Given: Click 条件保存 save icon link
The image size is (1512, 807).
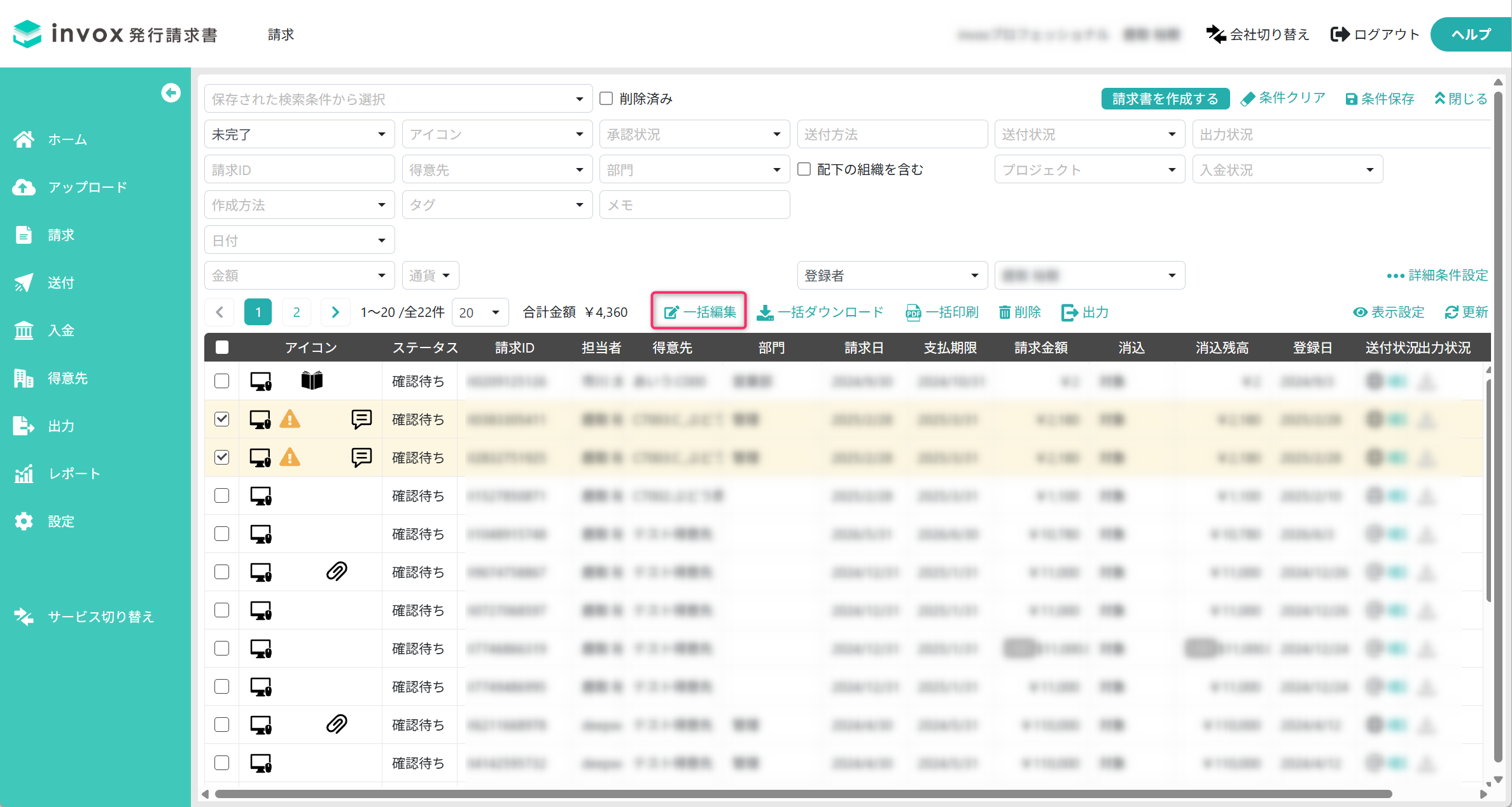Looking at the screenshot, I should point(1380,99).
